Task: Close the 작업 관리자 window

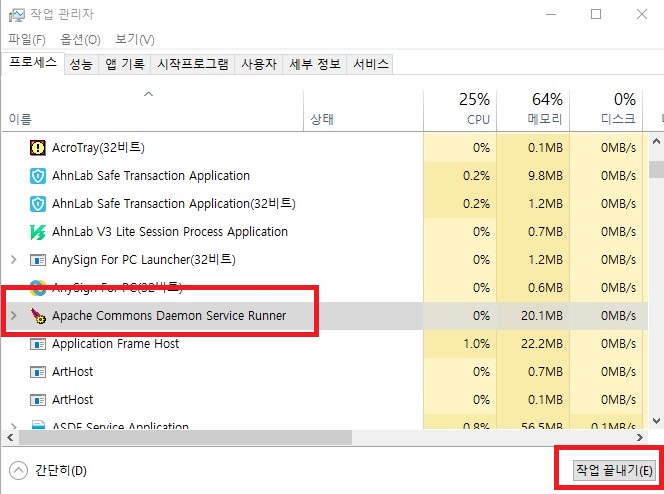Action: click(642, 14)
